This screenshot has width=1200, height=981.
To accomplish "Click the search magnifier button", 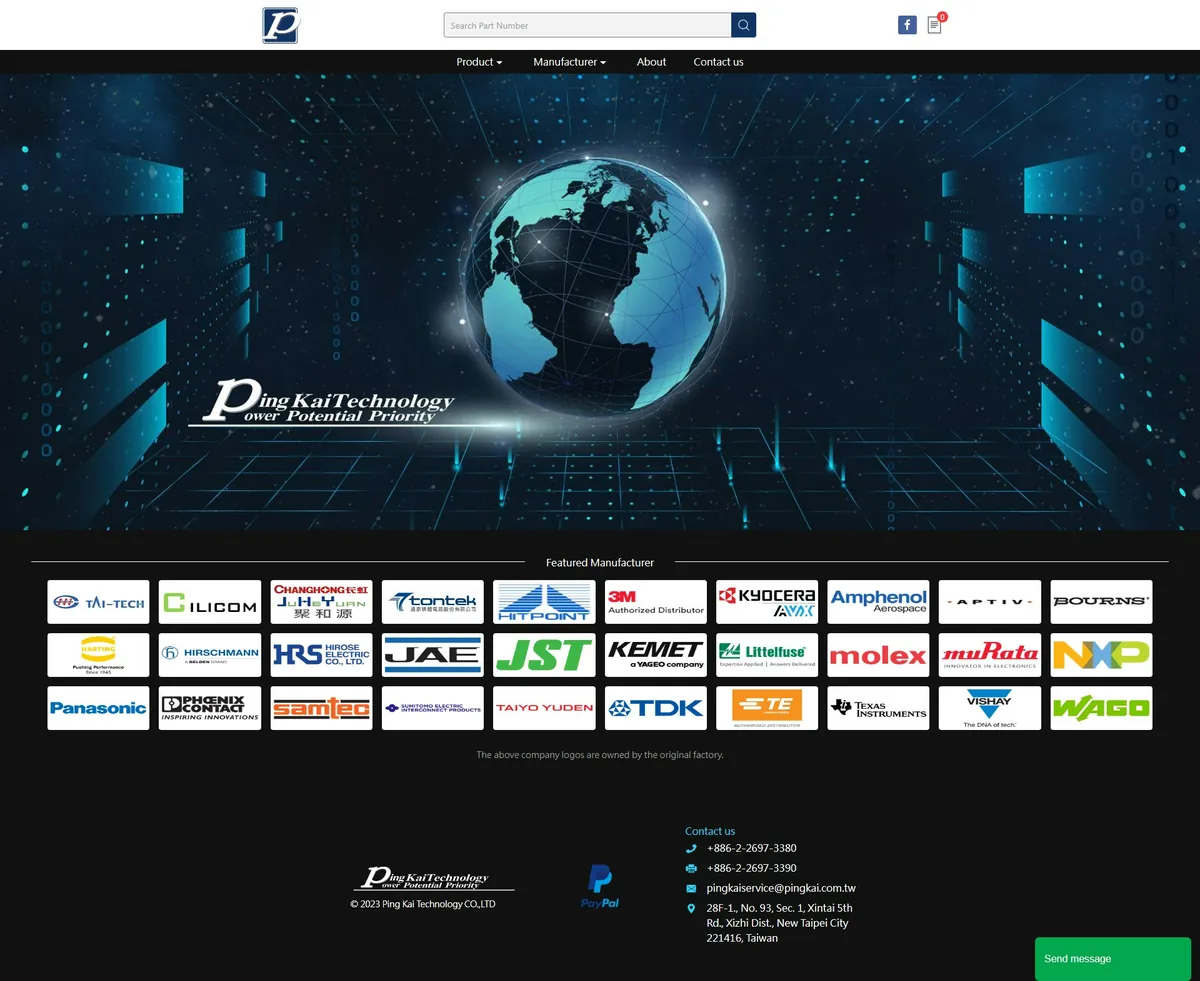I will tap(743, 25).
